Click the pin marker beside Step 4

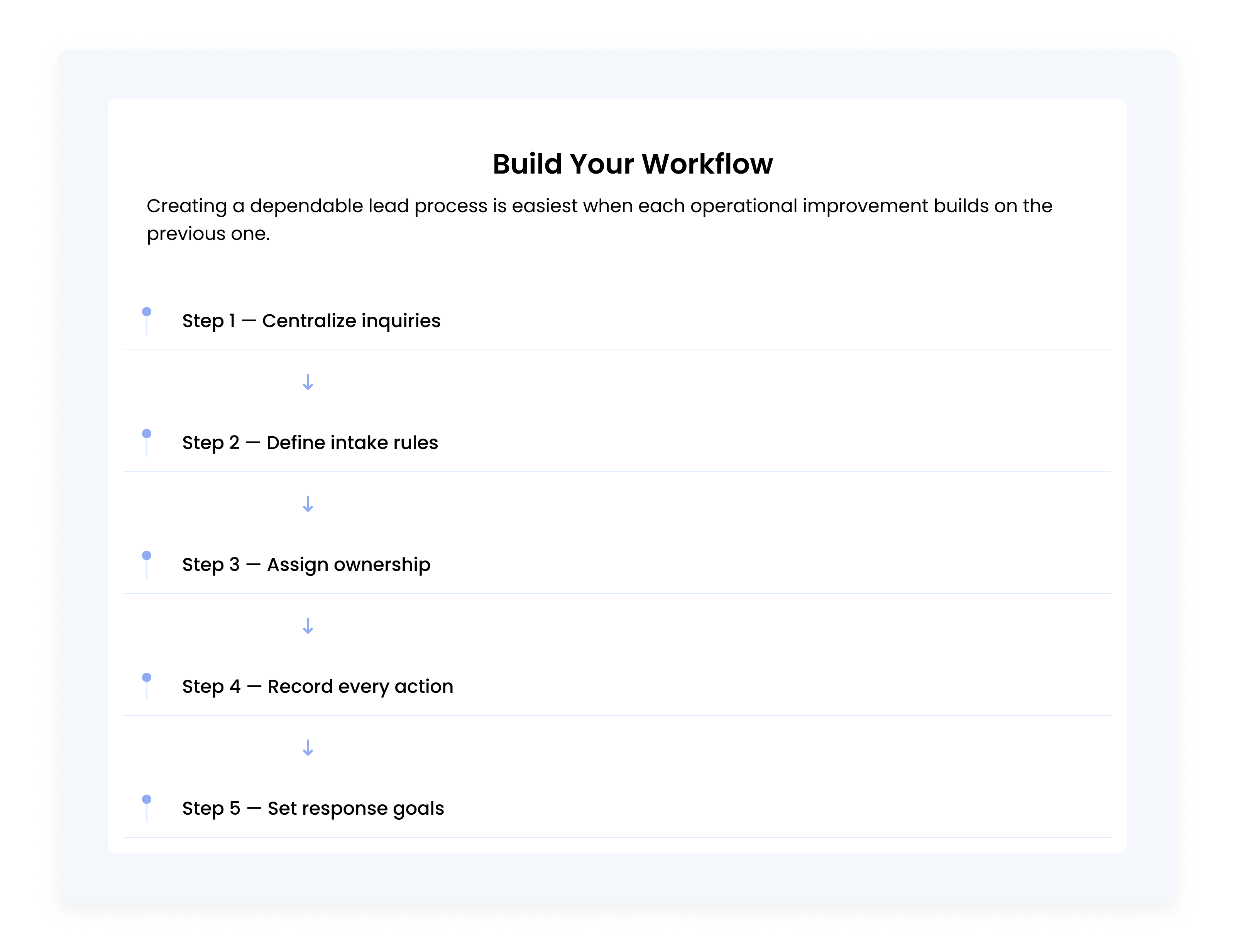point(146,686)
